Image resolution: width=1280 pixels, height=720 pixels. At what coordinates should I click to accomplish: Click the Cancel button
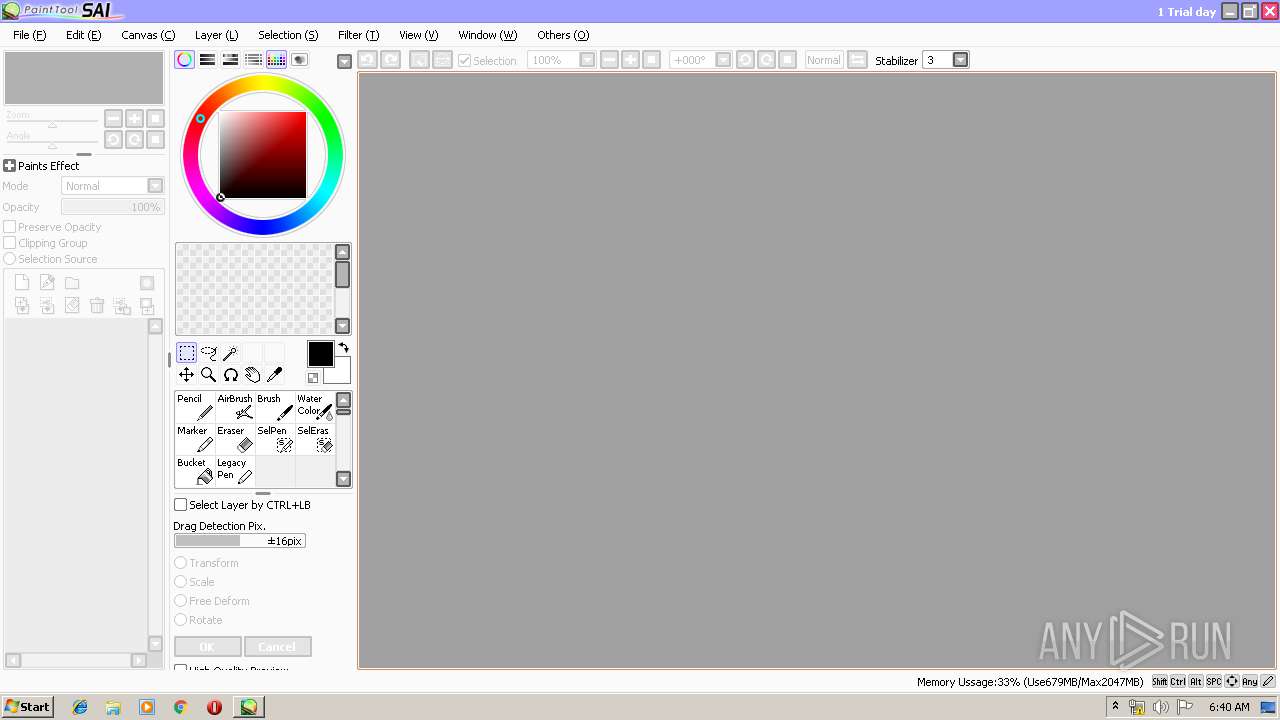click(277, 647)
